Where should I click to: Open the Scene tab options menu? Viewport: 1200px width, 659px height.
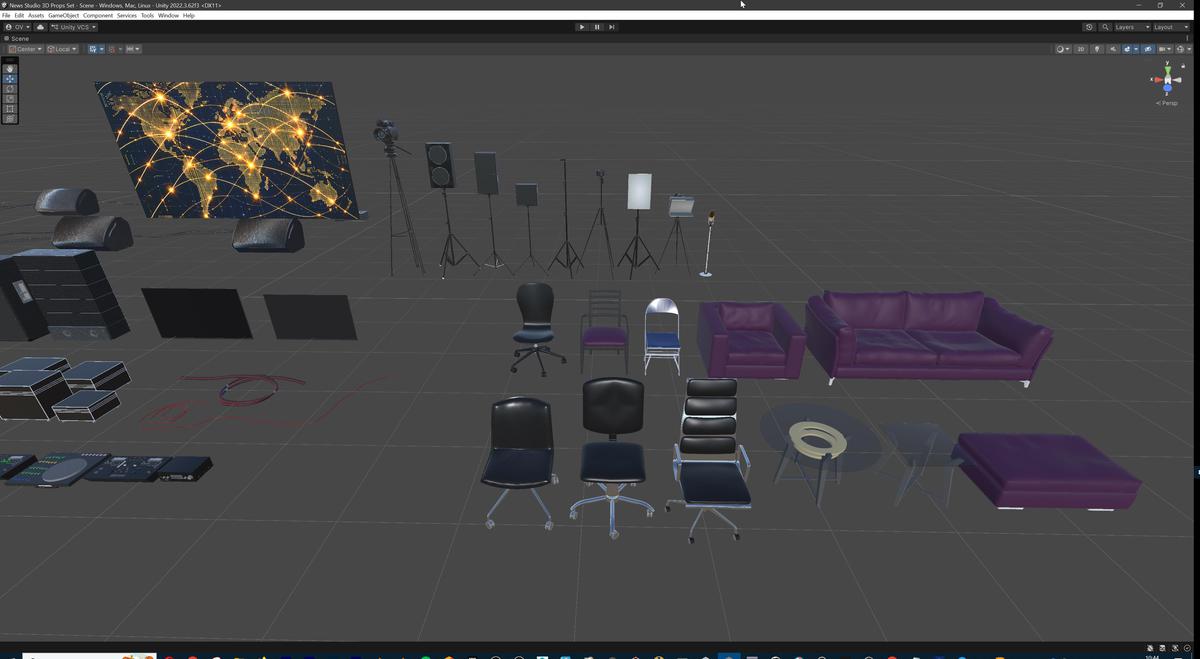click(x=1187, y=38)
